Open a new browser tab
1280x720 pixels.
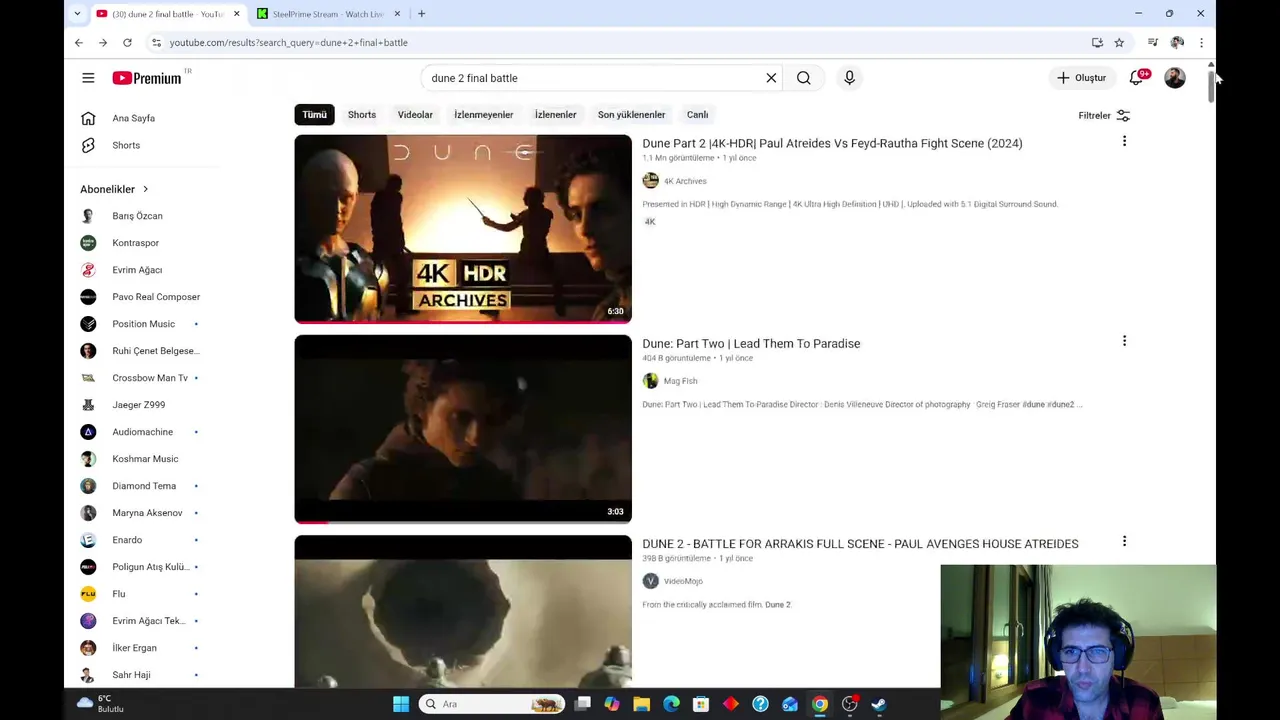point(421,14)
